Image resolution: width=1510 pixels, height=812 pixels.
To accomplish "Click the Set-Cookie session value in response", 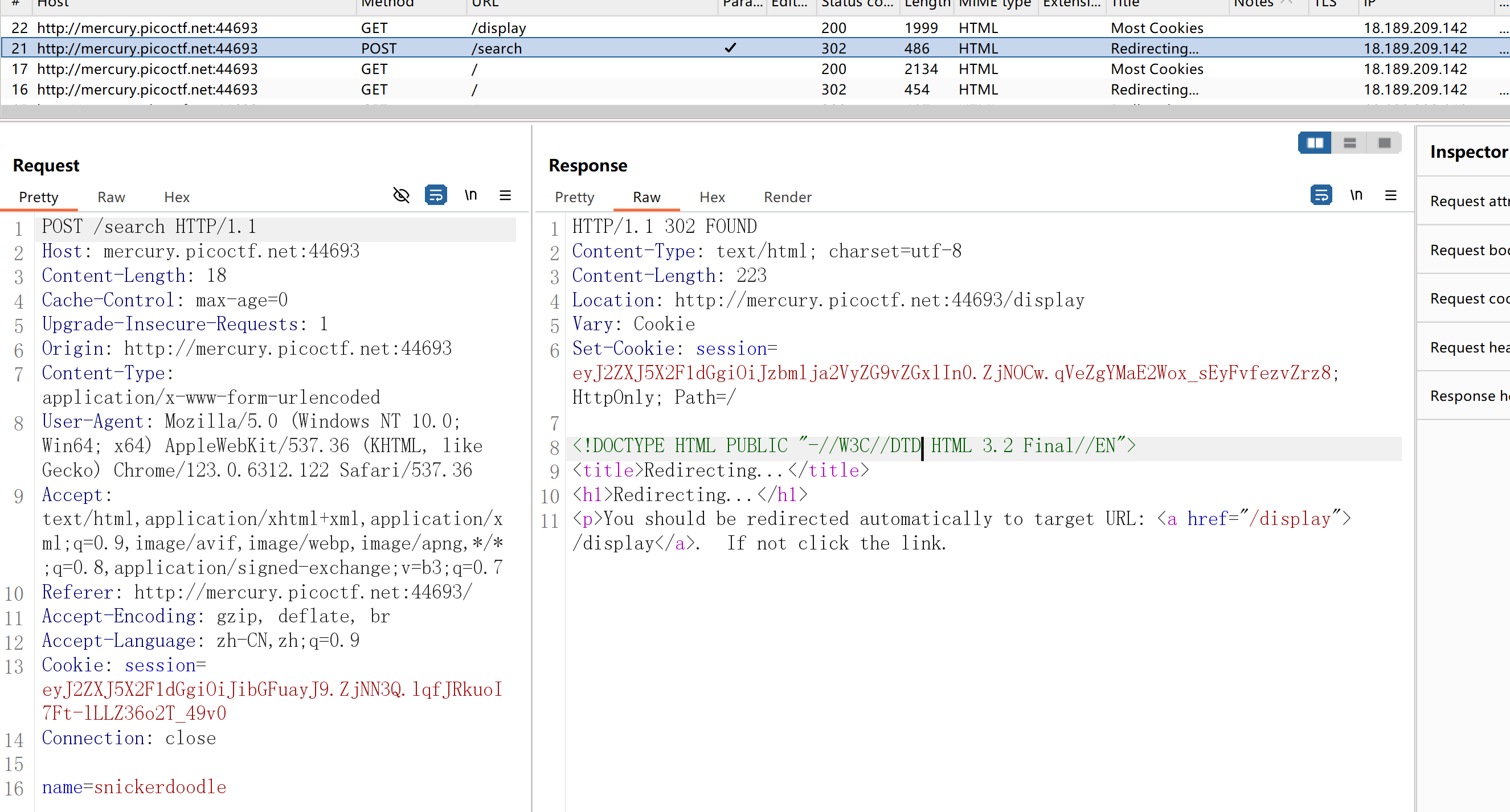I will coord(952,372).
